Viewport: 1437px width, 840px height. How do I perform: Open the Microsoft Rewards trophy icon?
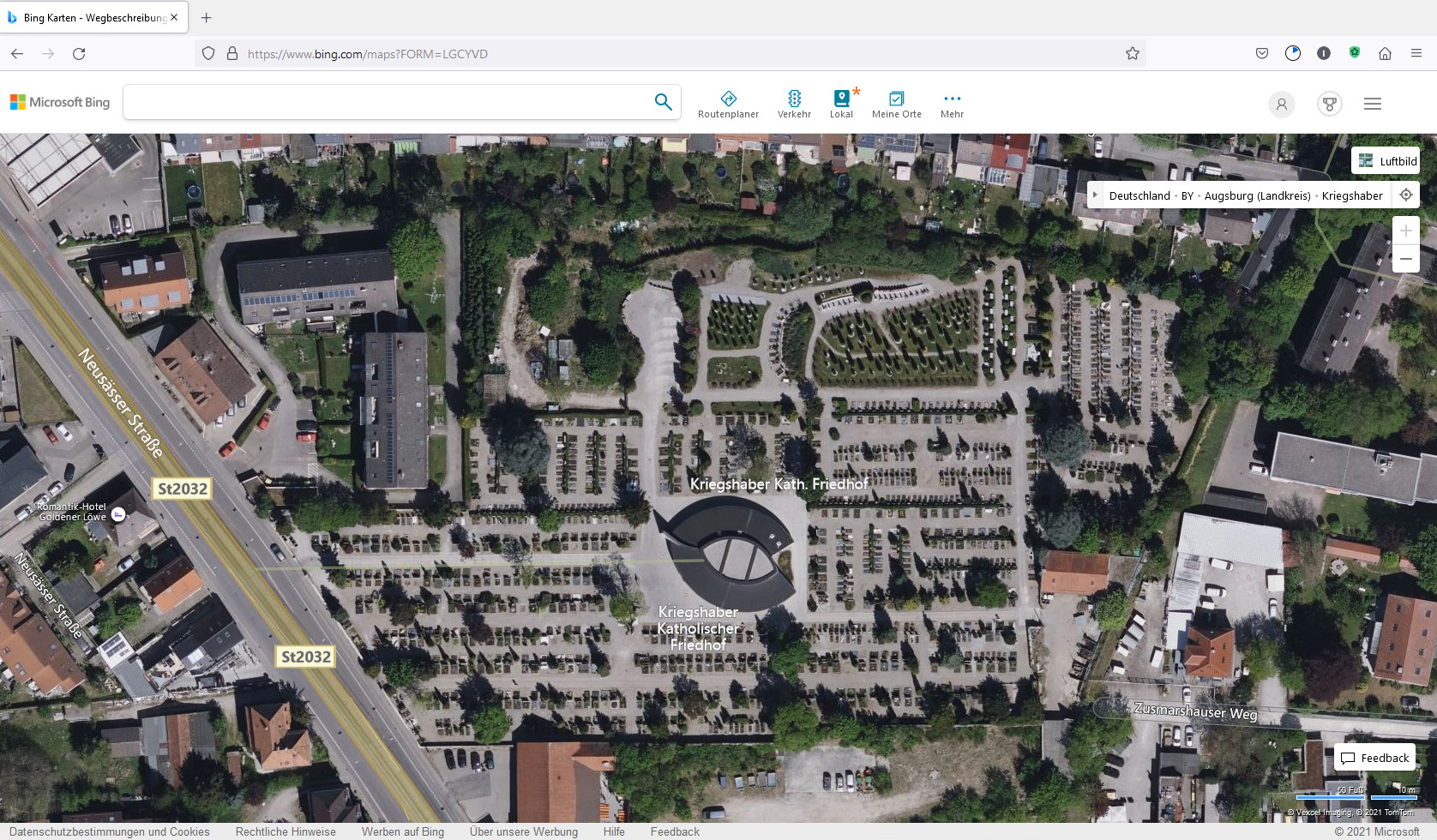[1329, 104]
